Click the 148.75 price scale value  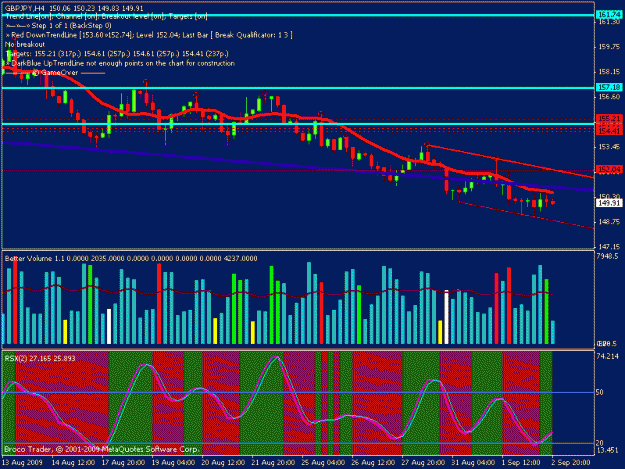(609, 222)
